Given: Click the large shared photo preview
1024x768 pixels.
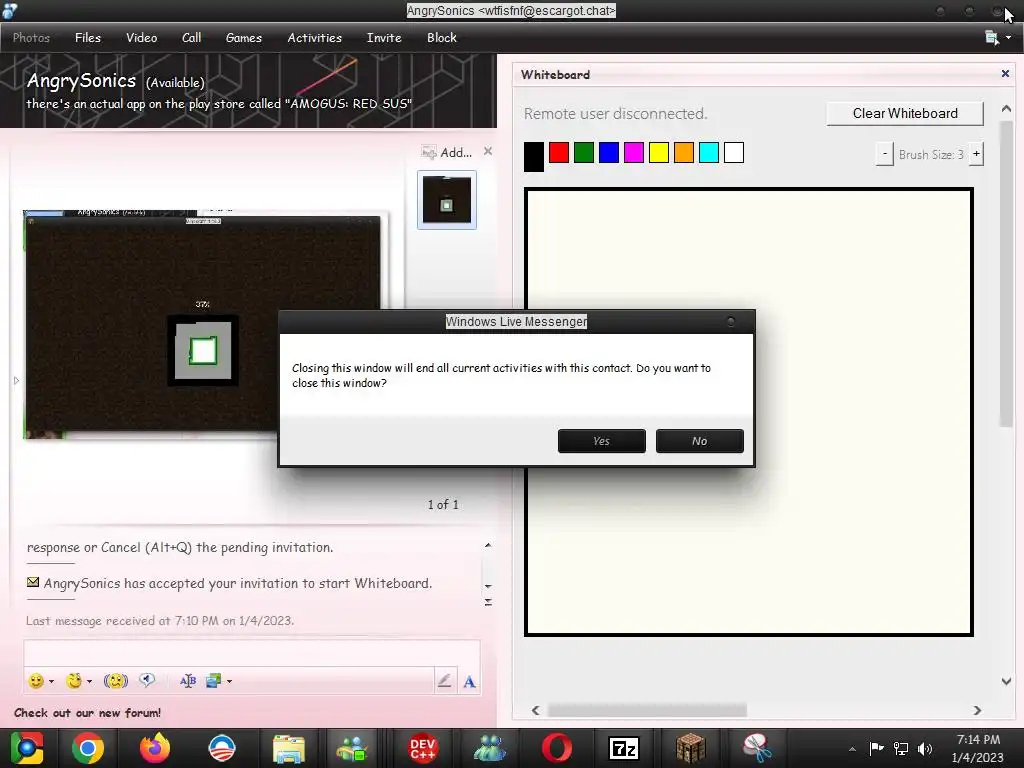Looking at the screenshot, I should tap(202, 325).
